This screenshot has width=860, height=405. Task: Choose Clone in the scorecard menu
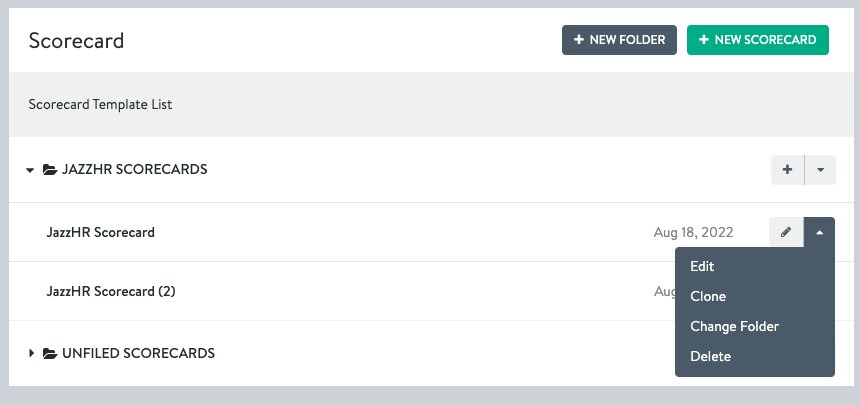click(708, 296)
